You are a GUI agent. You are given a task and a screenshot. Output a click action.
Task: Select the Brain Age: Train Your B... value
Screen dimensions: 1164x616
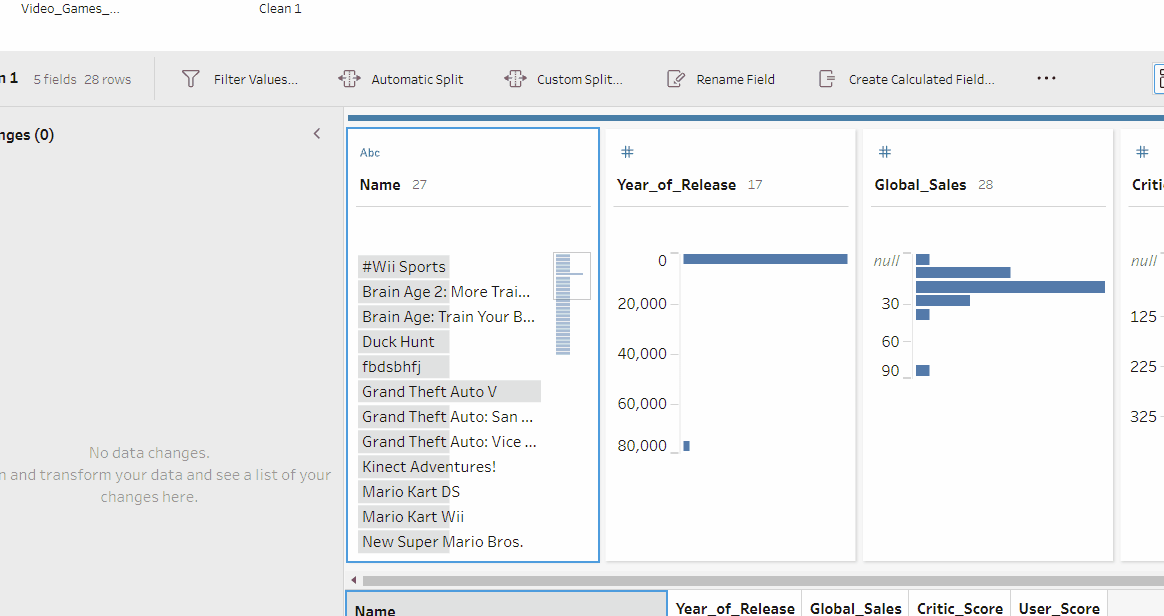[x=449, y=317]
